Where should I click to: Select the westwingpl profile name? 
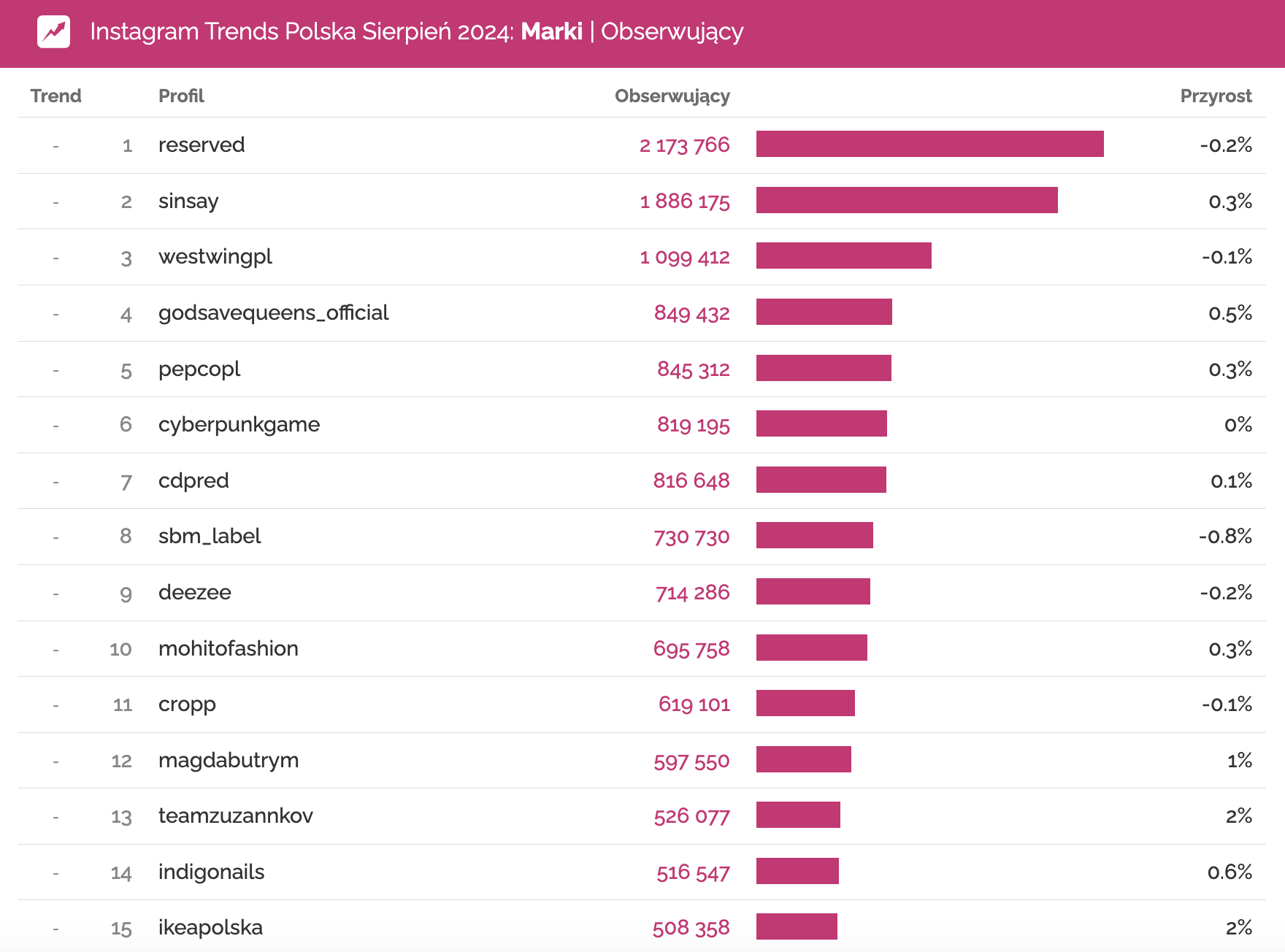[x=215, y=257]
